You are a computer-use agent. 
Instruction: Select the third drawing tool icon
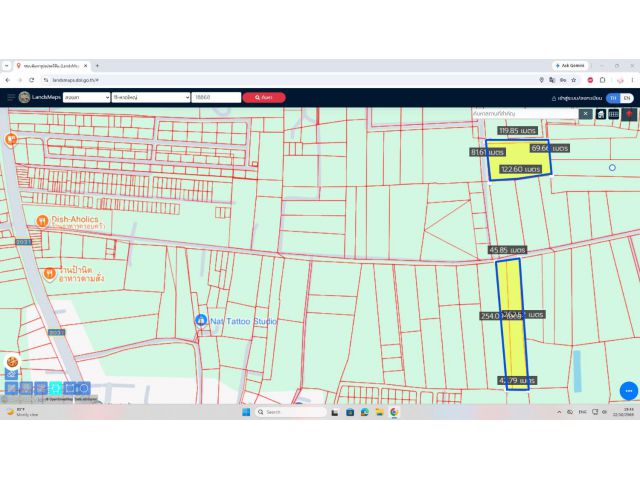[x=41, y=388]
